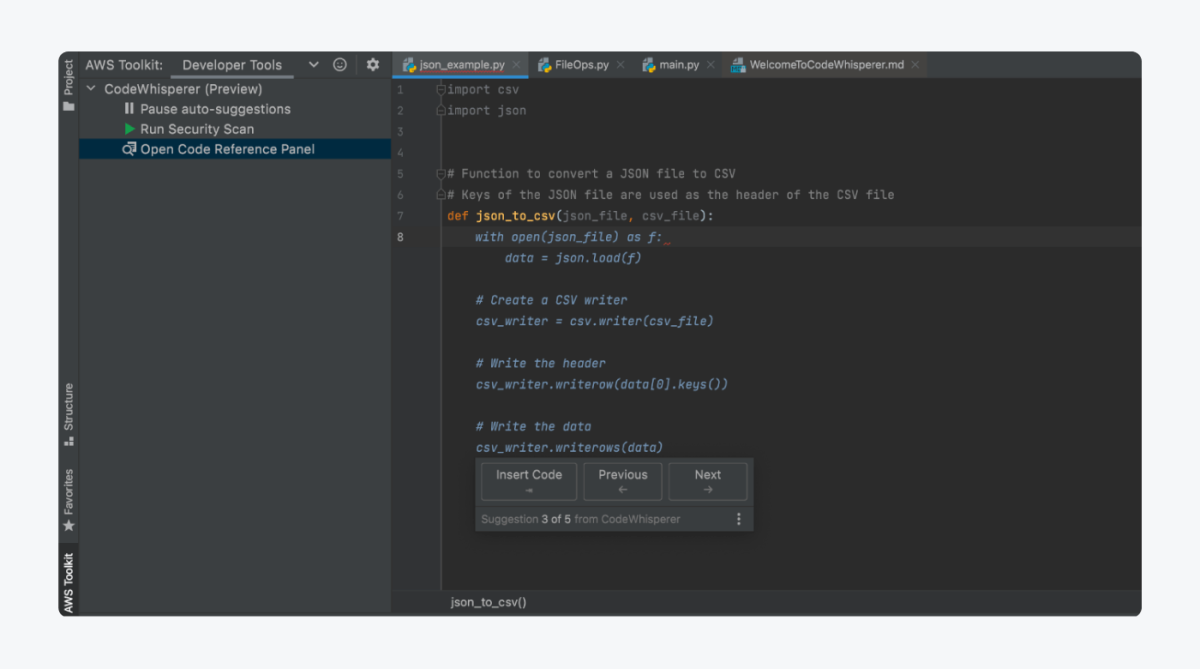Close the FileOps.py tab
The height and width of the screenshot is (669, 1200).
pyautogui.click(x=620, y=65)
